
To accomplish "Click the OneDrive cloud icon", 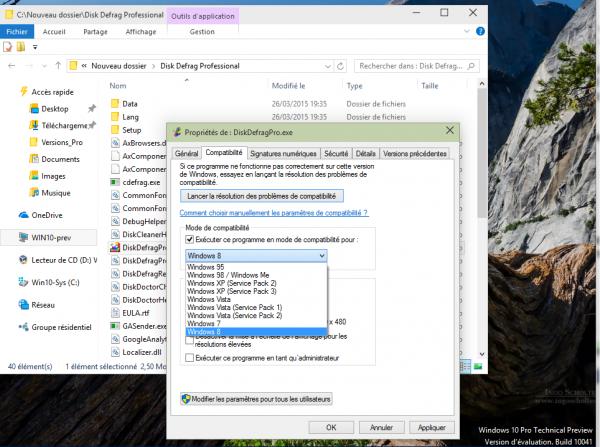I will pyautogui.click(x=24, y=215).
